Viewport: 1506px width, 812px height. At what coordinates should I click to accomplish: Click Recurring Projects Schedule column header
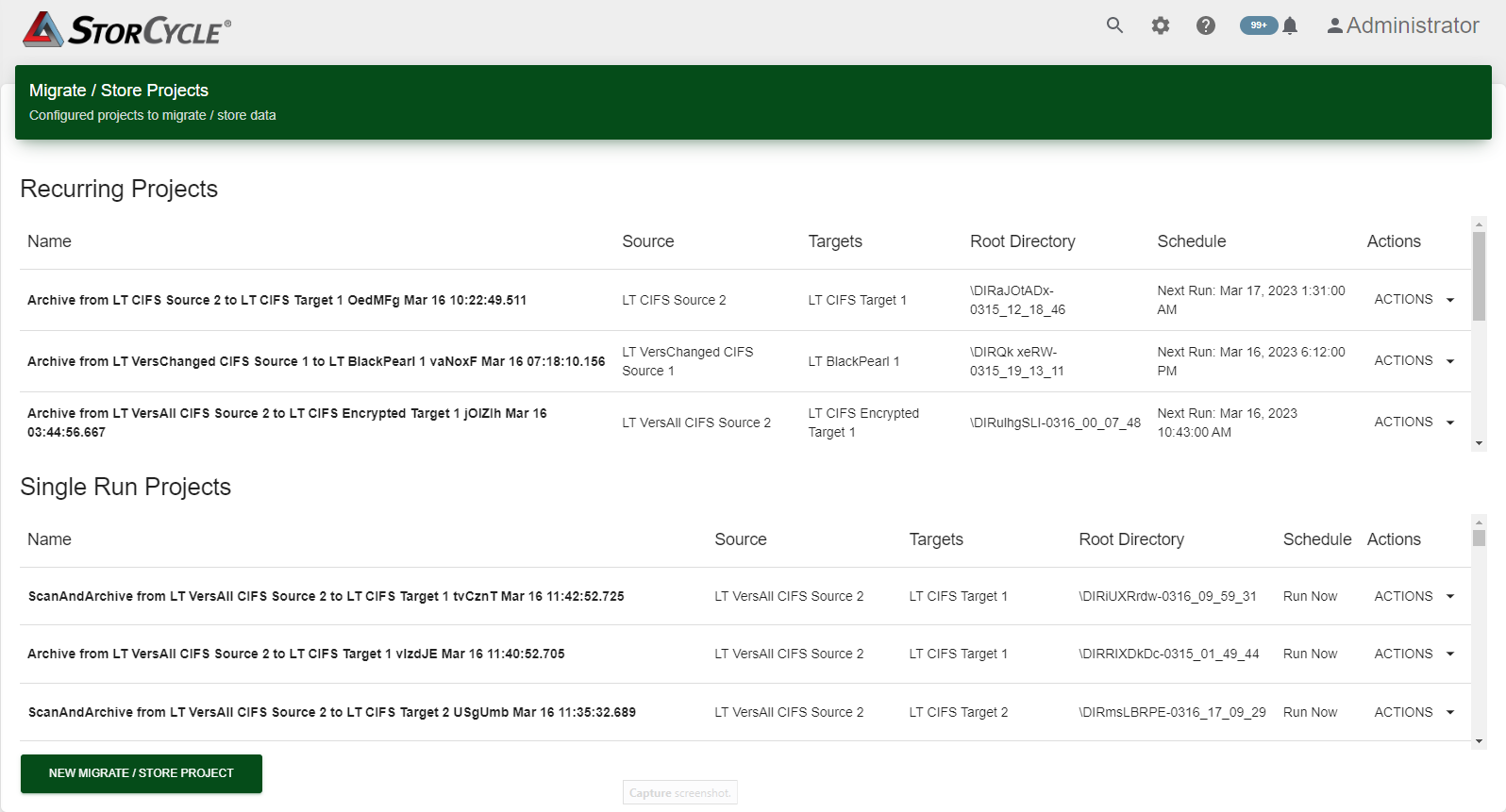click(1192, 241)
